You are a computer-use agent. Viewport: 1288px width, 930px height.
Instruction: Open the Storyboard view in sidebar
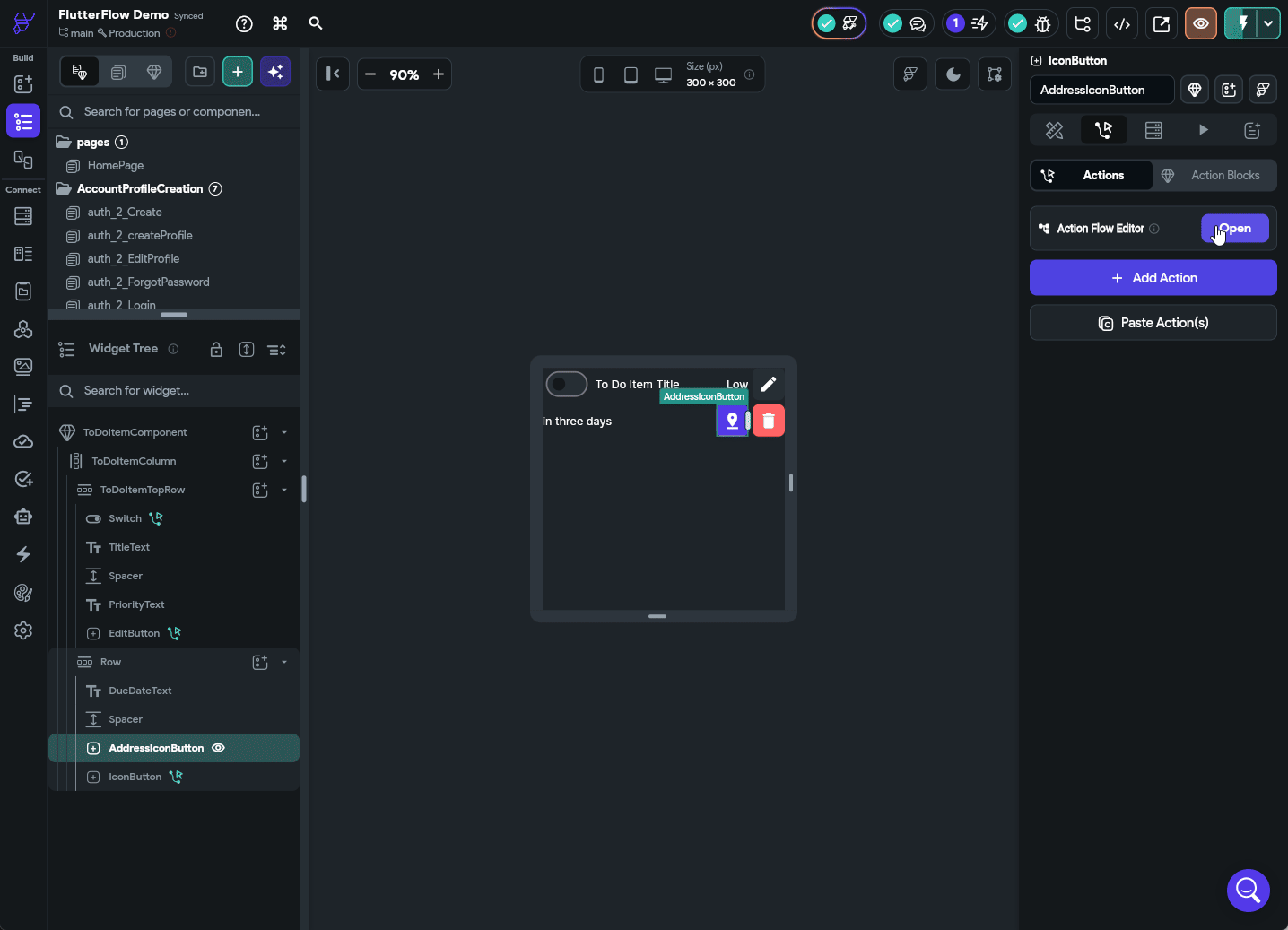pos(23,160)
